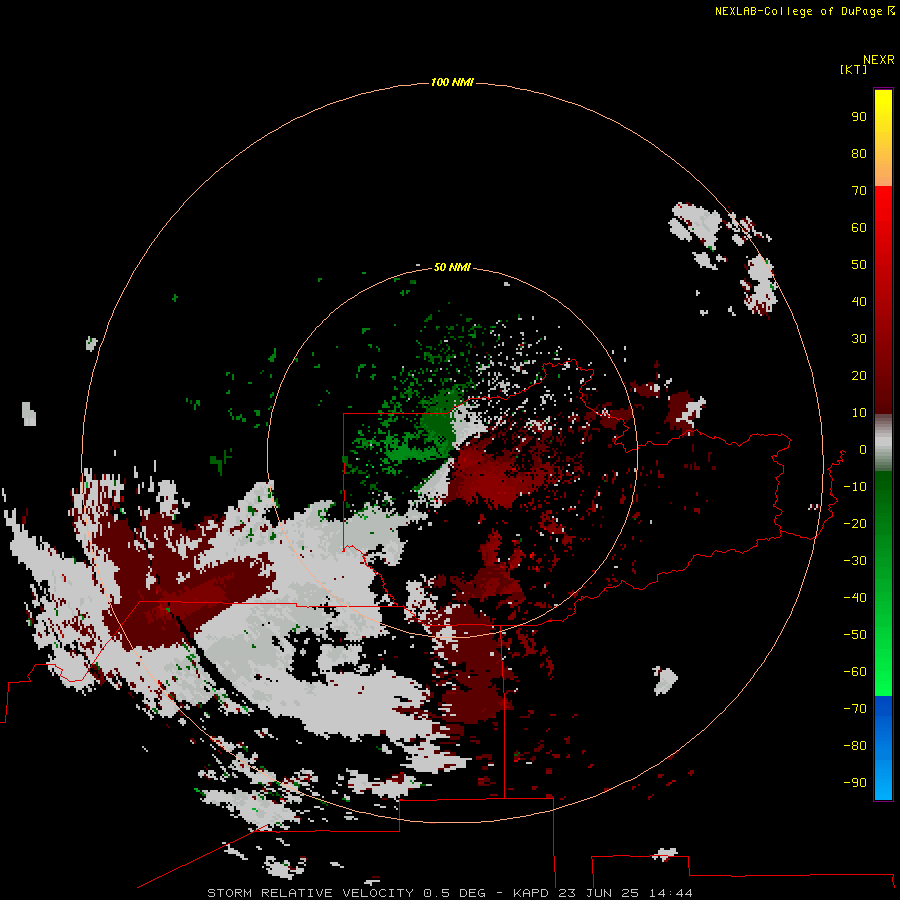Click the 0 value on velocity scale
Viewport: 900px width, 900px height.
[x=863, y=449]
